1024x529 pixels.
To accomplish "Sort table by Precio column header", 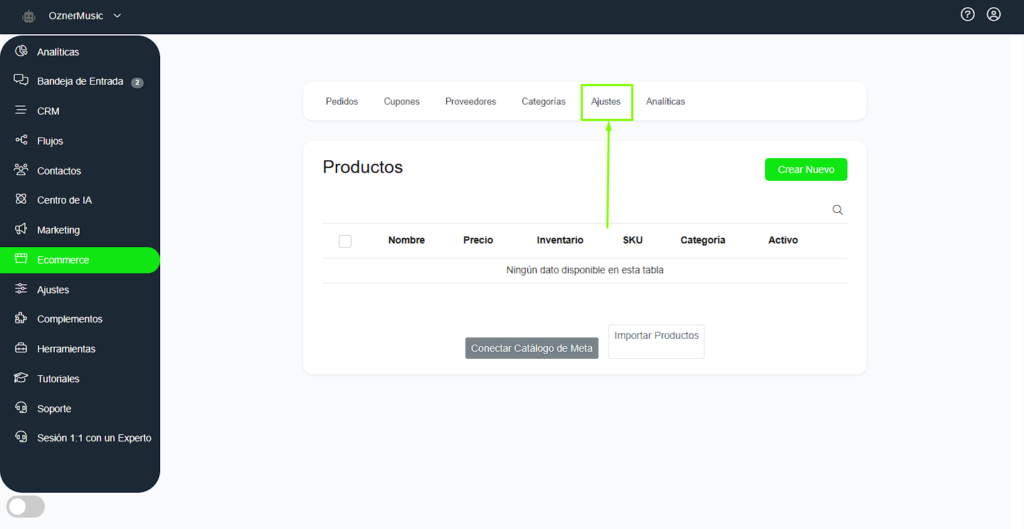I will (x=477, y=240).
